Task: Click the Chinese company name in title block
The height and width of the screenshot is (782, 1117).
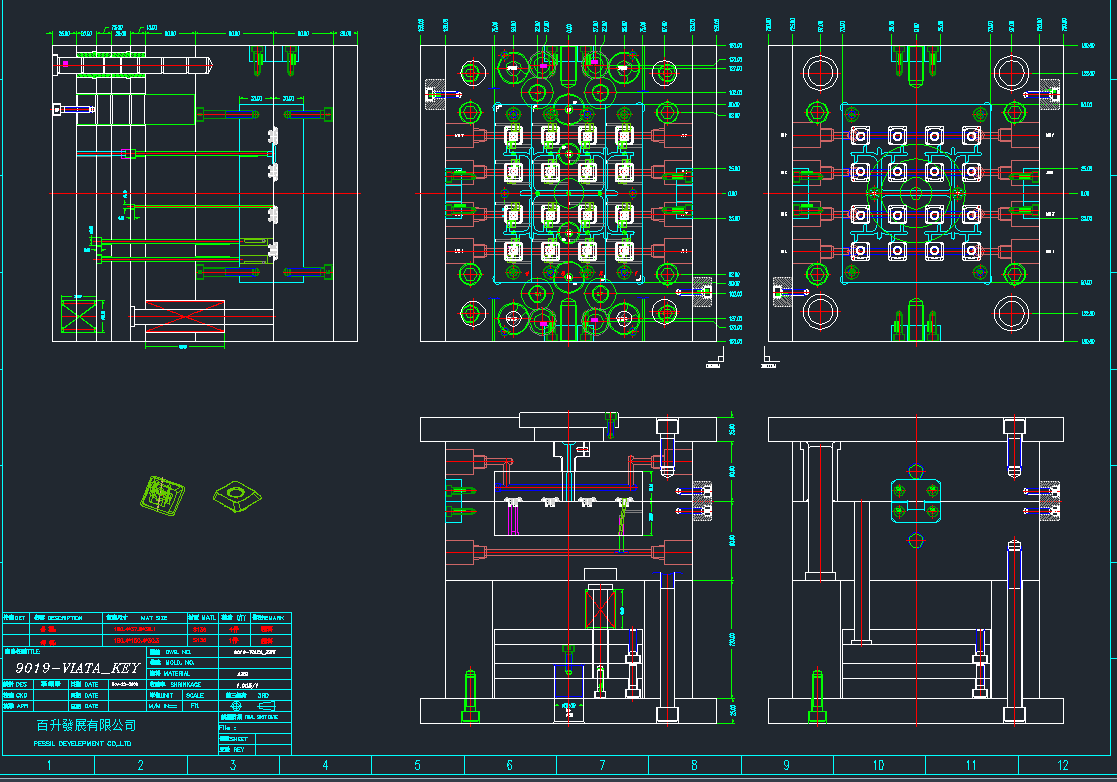Action: pos(86,725)
